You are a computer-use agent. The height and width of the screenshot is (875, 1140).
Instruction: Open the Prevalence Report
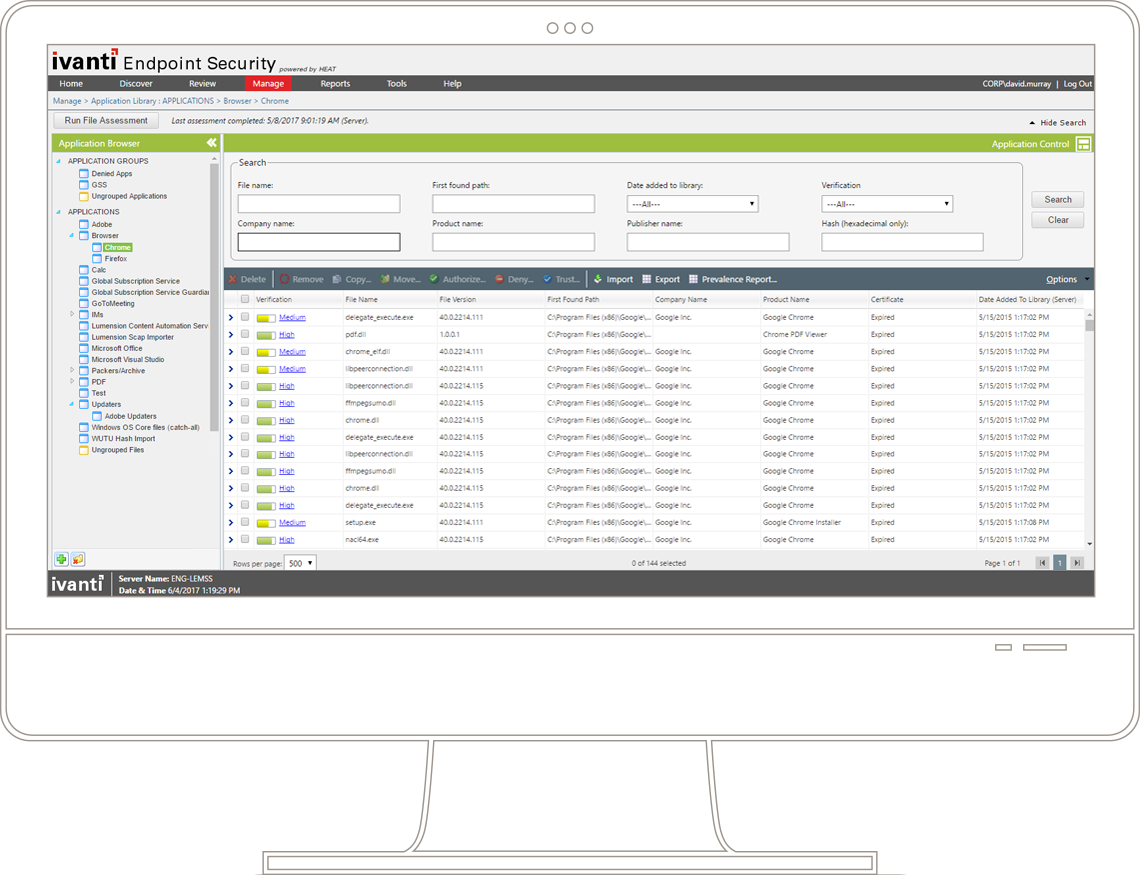pos(734,279)
